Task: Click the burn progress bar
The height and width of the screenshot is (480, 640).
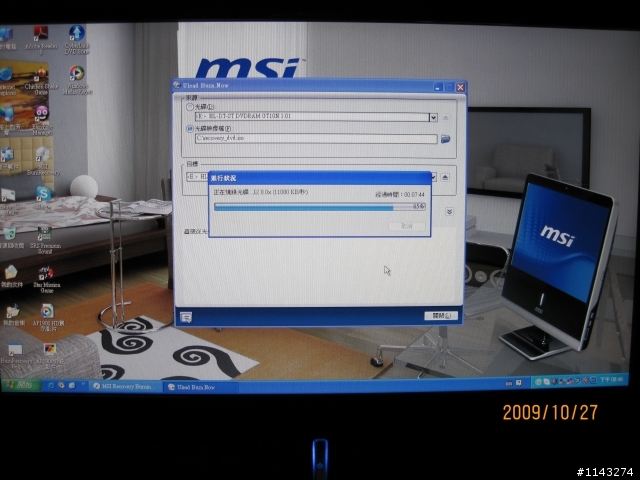Action: (x=320, y=207)
